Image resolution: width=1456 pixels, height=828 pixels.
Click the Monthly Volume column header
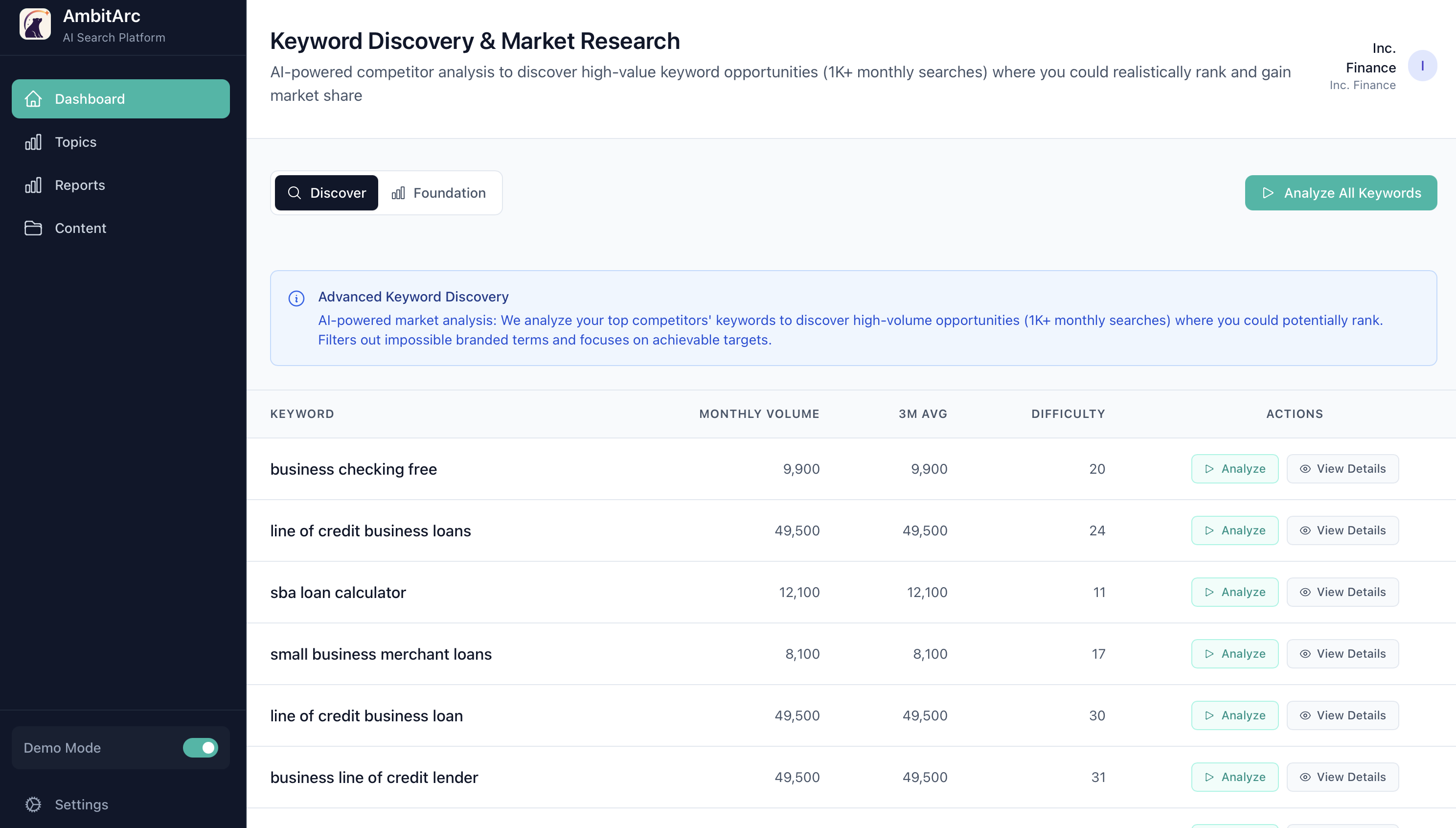(759, 414)
